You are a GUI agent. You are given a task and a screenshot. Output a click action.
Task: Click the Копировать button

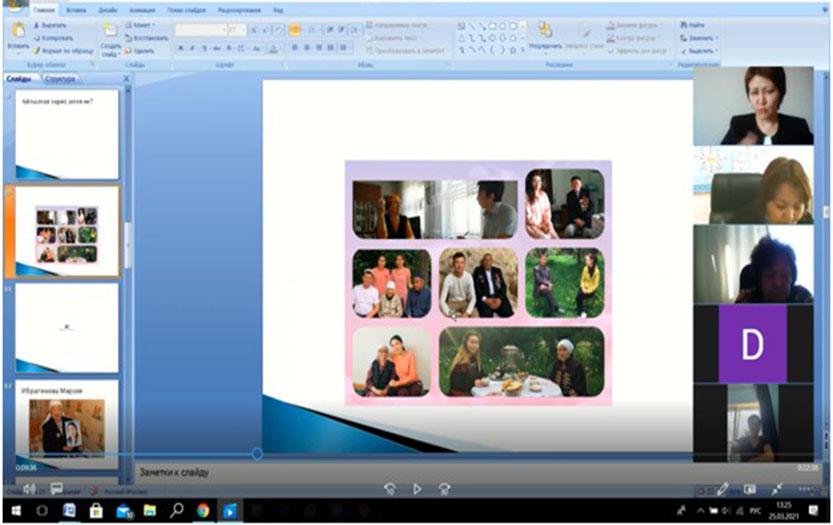53,38
